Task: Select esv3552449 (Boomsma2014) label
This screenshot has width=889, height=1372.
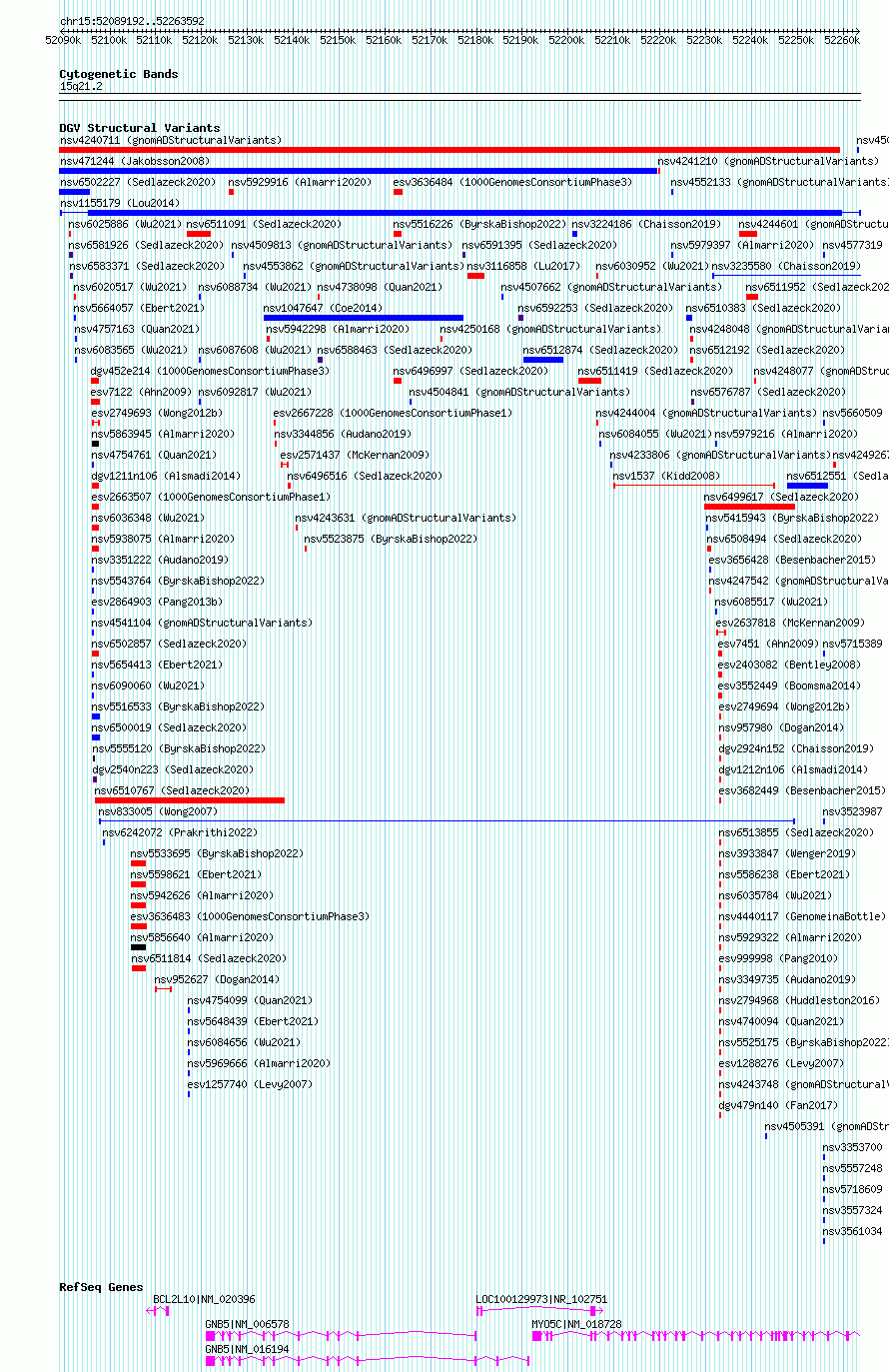Action: (789, 686)
